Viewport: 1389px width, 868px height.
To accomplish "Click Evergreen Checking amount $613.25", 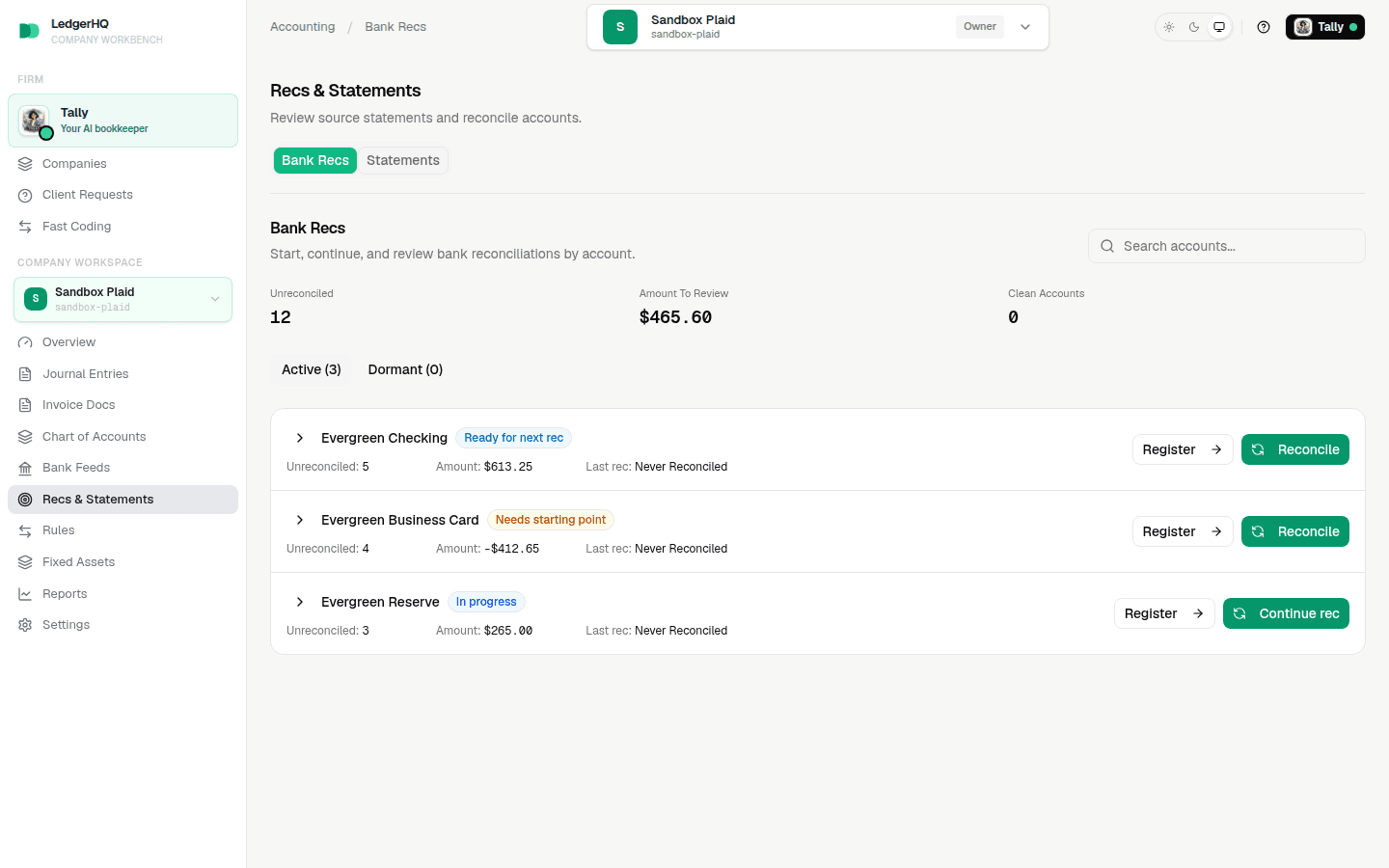I will coord(508,467).
